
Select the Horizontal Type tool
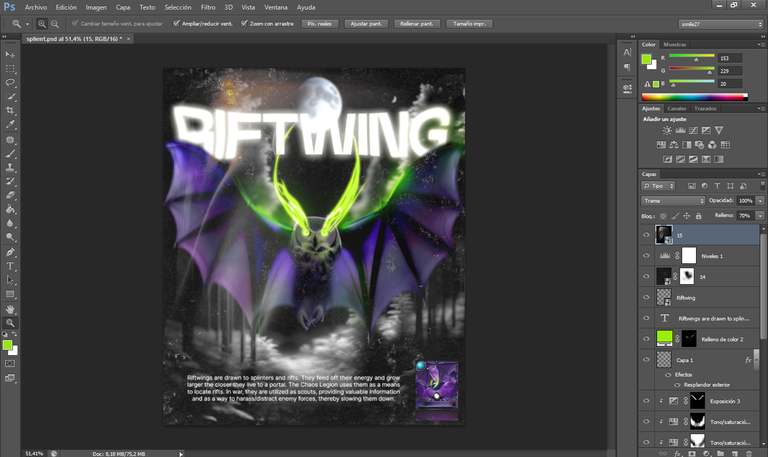click(x=10, y=266)
